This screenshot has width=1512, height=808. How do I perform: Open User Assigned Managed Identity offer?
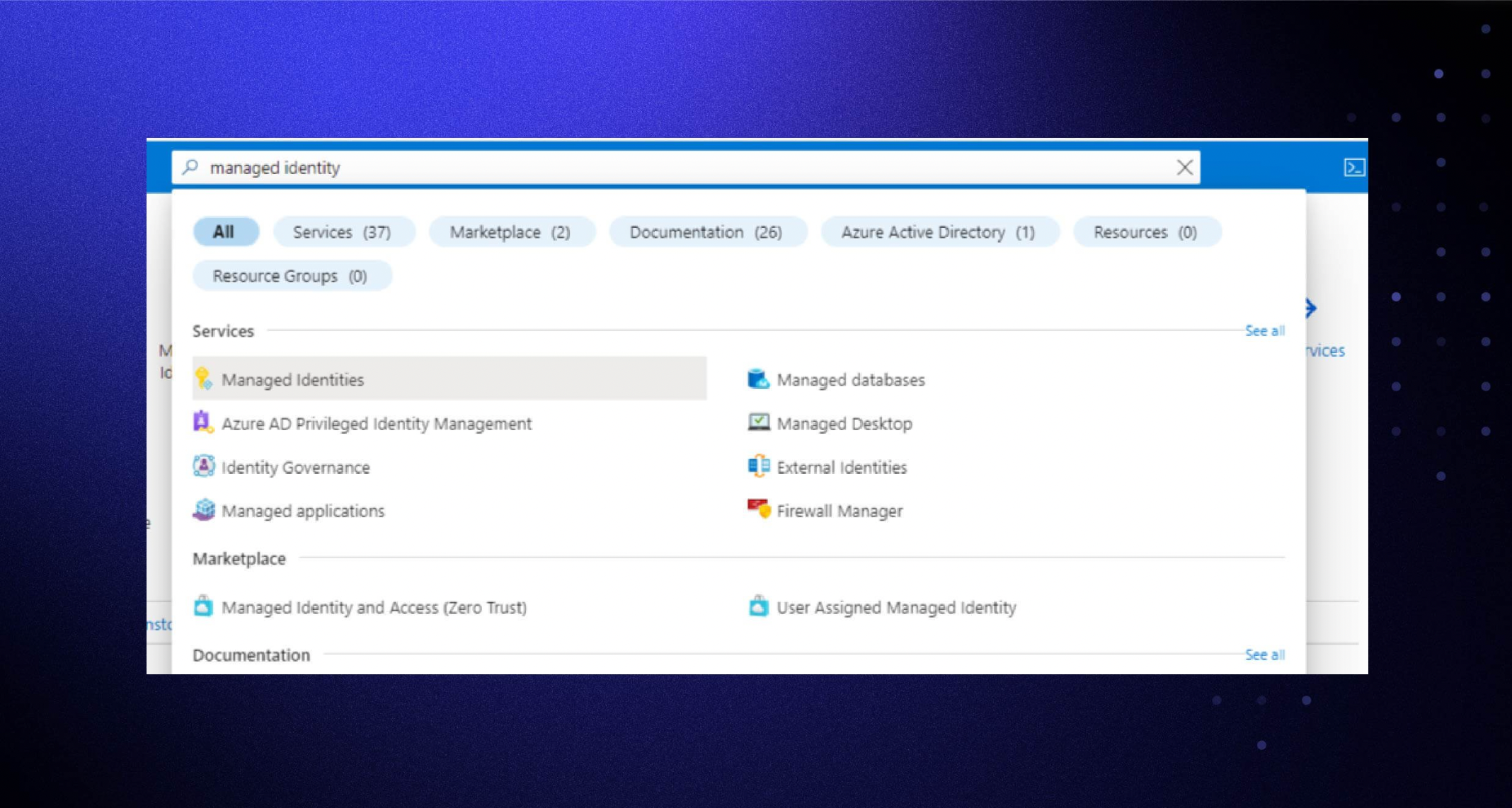(x=896, y=607)
